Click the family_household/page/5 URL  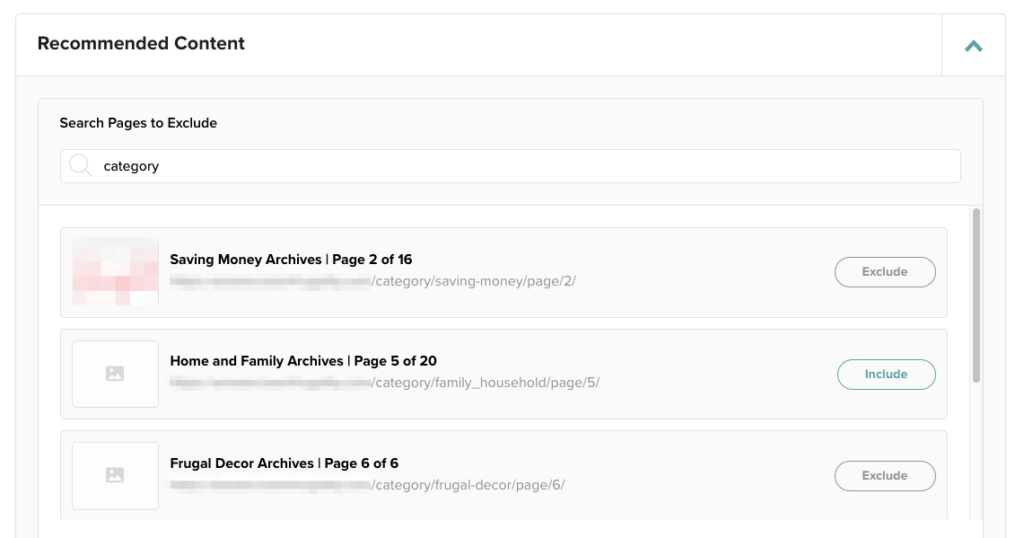pos(485,383)
